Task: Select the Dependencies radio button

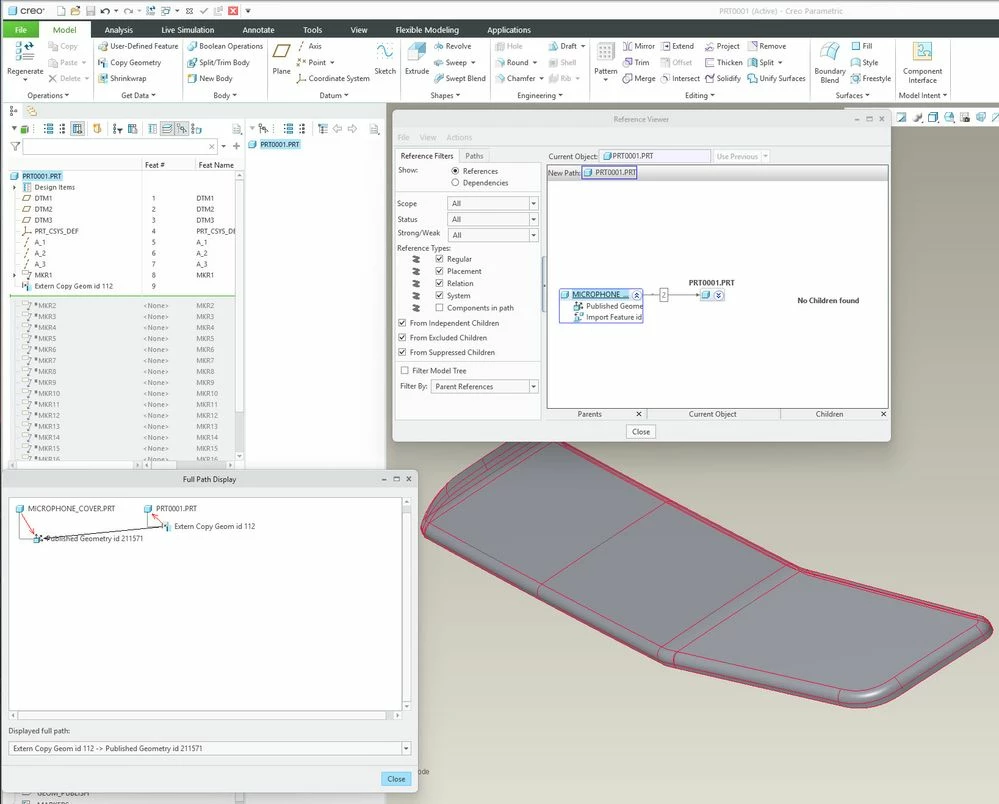Action: click(x=455, y=183)
